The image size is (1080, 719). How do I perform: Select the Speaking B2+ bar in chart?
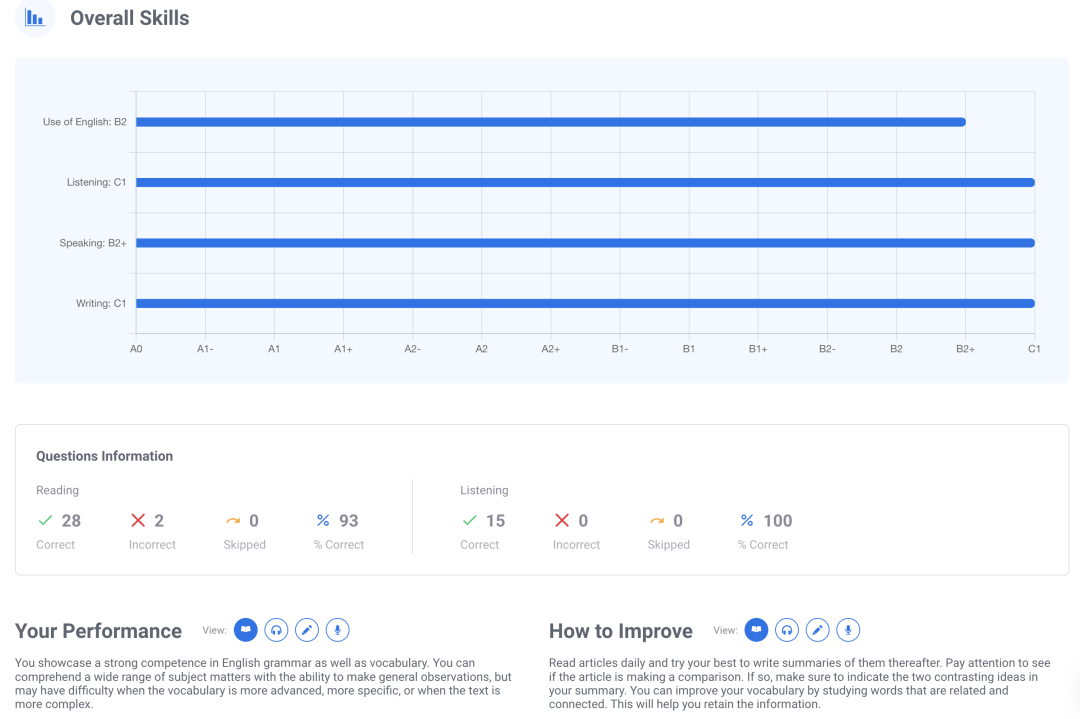pyautogui.click(x=585, y=243)
